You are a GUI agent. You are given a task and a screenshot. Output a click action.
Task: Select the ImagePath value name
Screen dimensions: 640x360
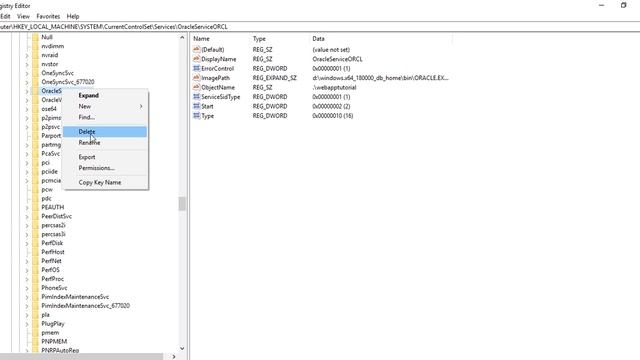pyautogui.click(x=216, y=78)
